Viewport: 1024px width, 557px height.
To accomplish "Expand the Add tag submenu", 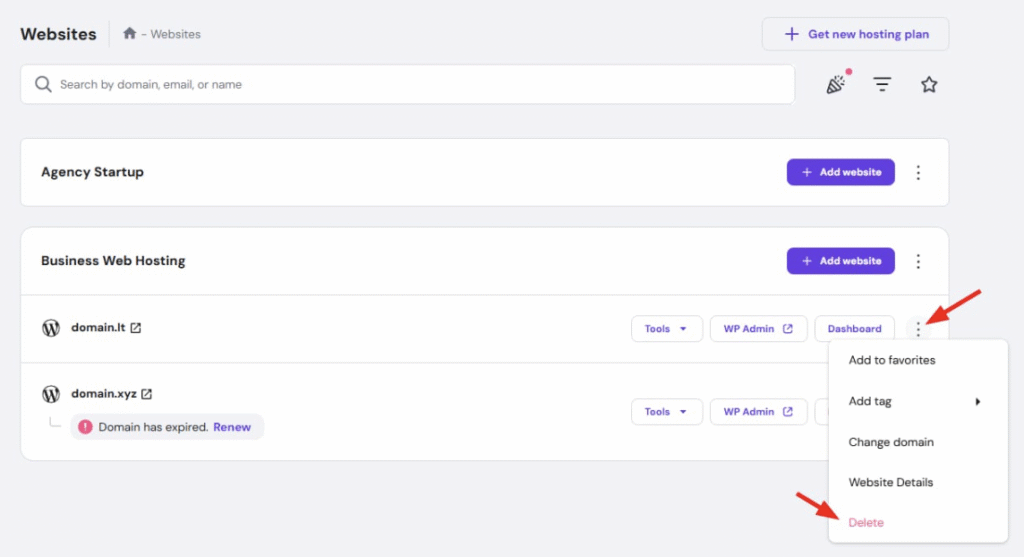I will click(915, 401).
